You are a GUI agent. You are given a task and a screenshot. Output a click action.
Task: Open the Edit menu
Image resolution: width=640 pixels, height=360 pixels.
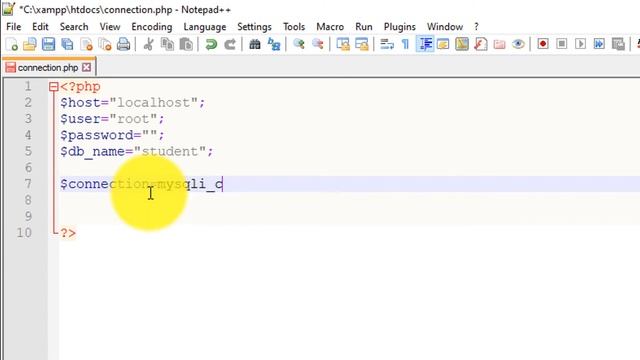pos(40,27)
